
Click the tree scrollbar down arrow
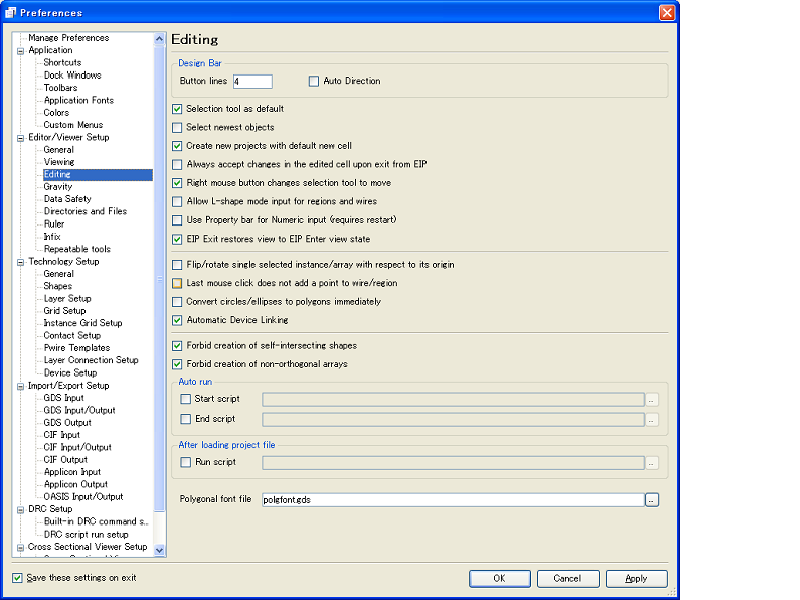pos(160,550)
